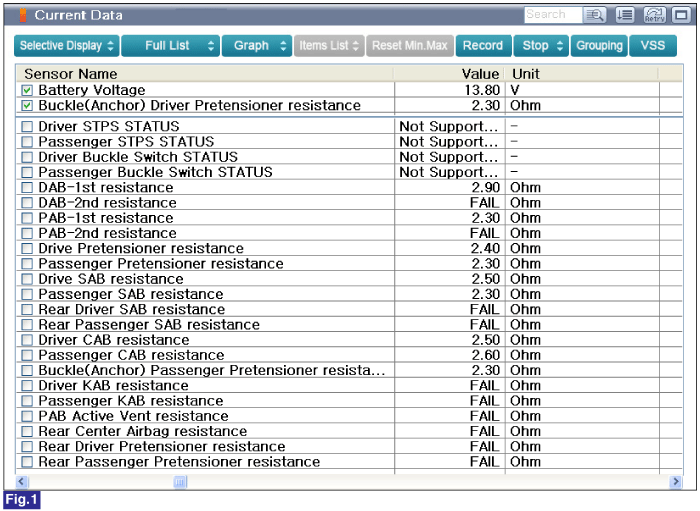Click the Sensor Name column header
The height and width of the screenshot is (511, 700).
[205, 74]
